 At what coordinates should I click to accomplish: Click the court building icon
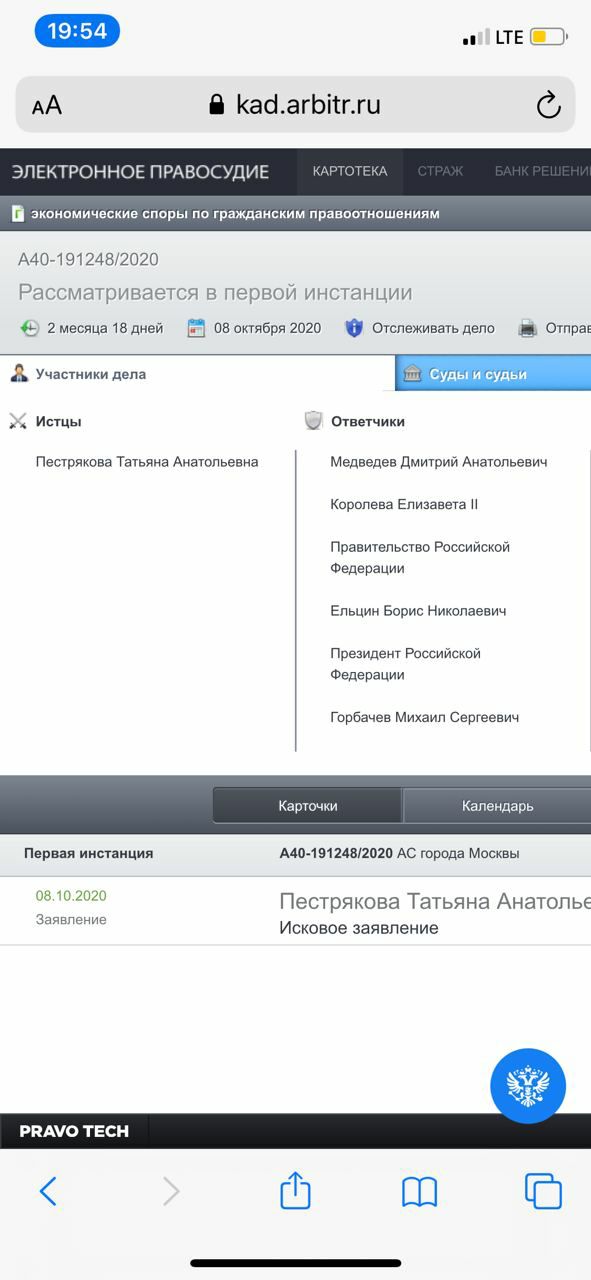(411, 374)
